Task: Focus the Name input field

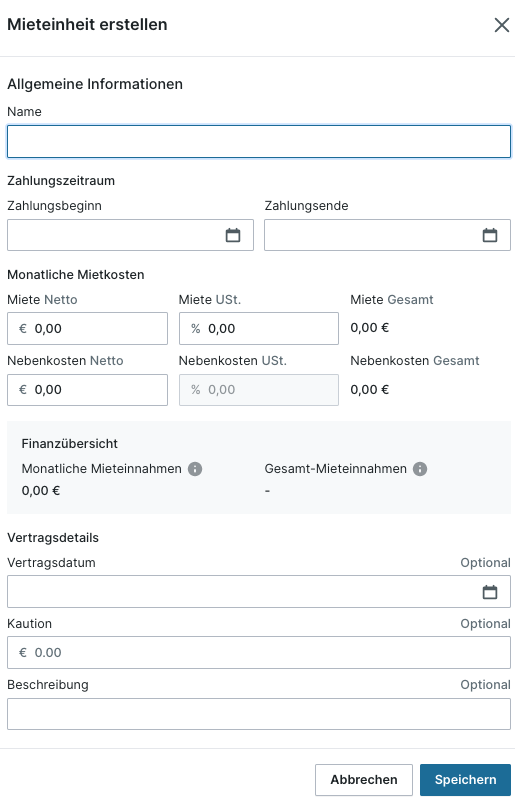Action: coord(259,141)
